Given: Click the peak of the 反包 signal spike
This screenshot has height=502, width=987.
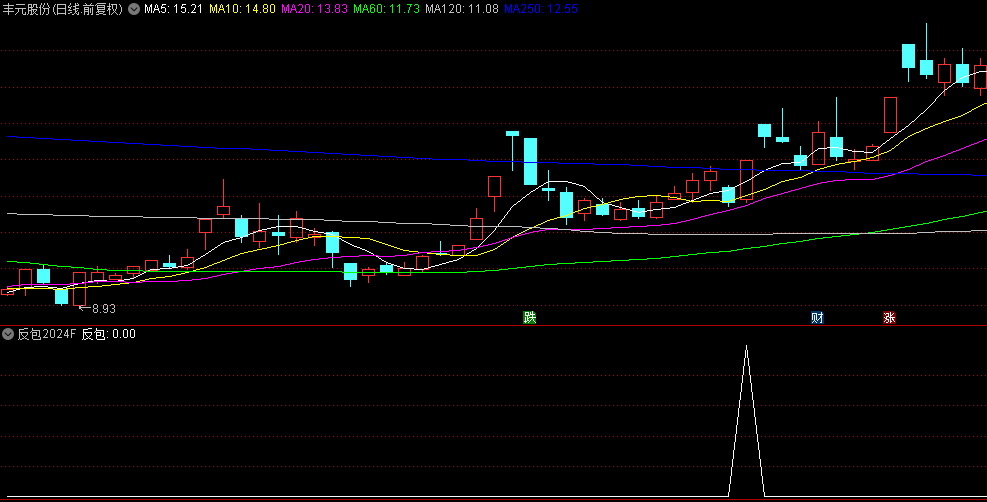Looking at the screenshot, I should pos(747,347).
